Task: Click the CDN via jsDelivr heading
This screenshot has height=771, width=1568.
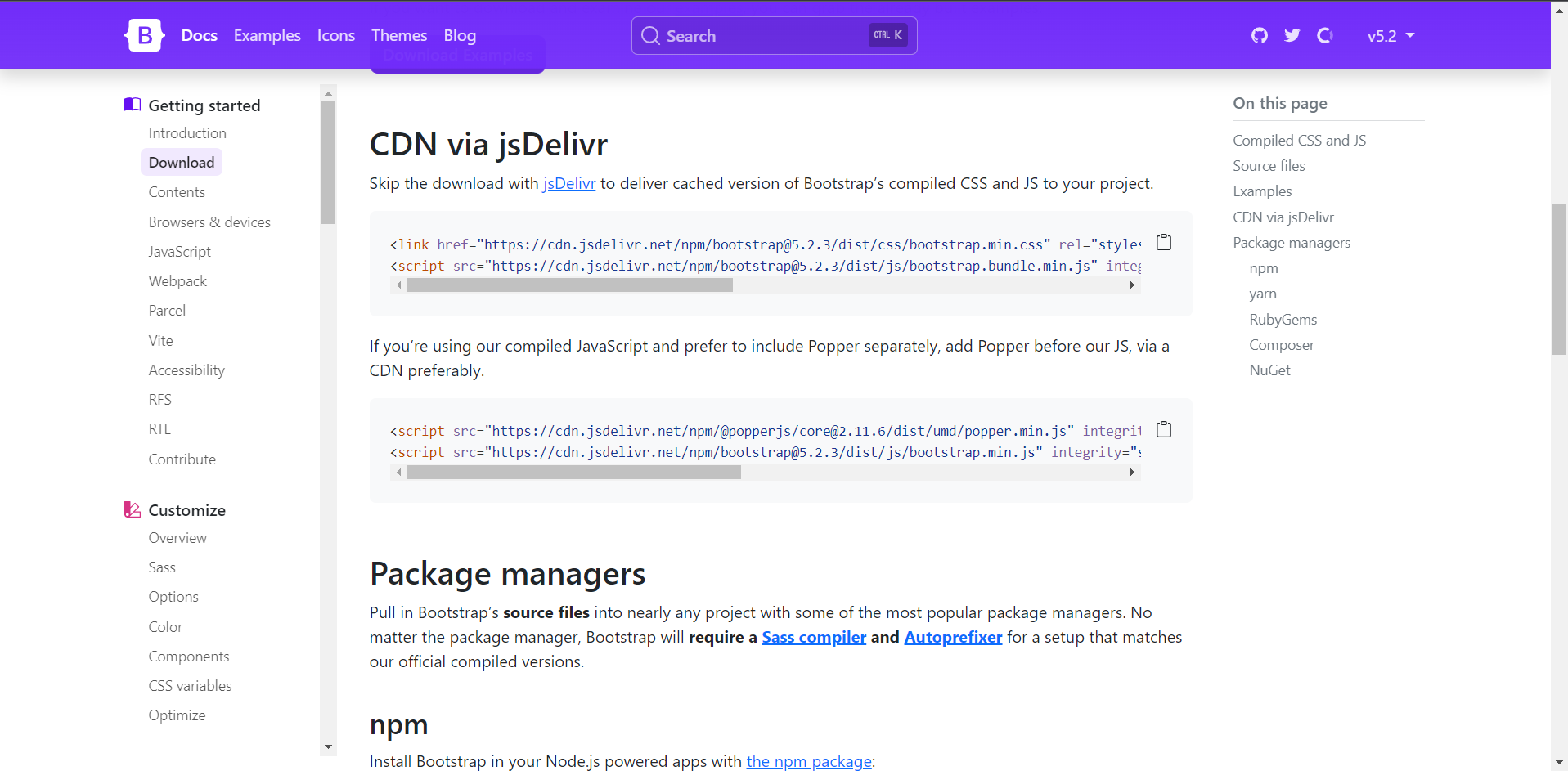Action: (488, 145)
